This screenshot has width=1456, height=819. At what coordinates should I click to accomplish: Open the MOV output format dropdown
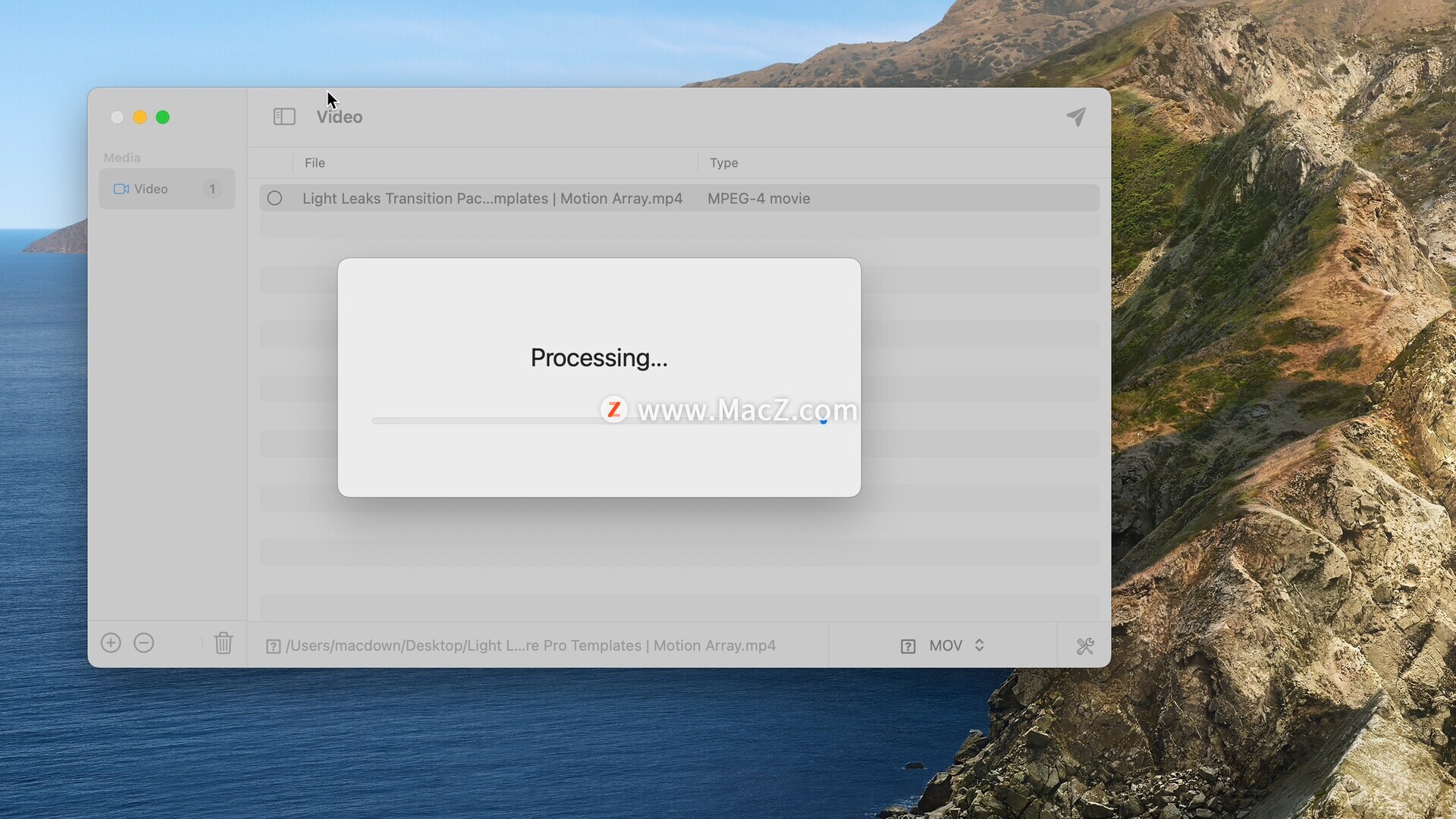(x=955, y=645)
